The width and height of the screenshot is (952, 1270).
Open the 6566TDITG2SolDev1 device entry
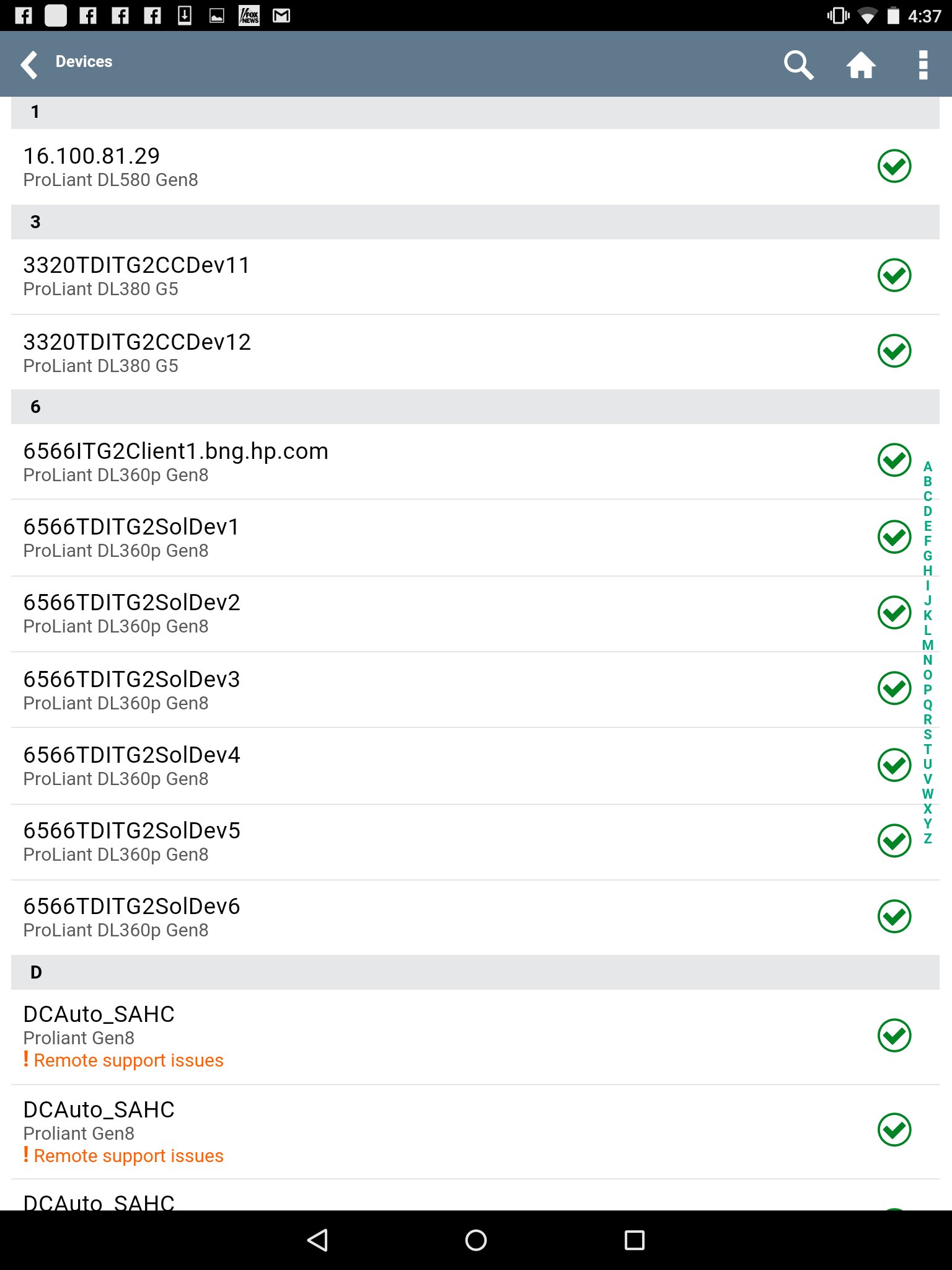pyautogui.click(x=131, y=537)
